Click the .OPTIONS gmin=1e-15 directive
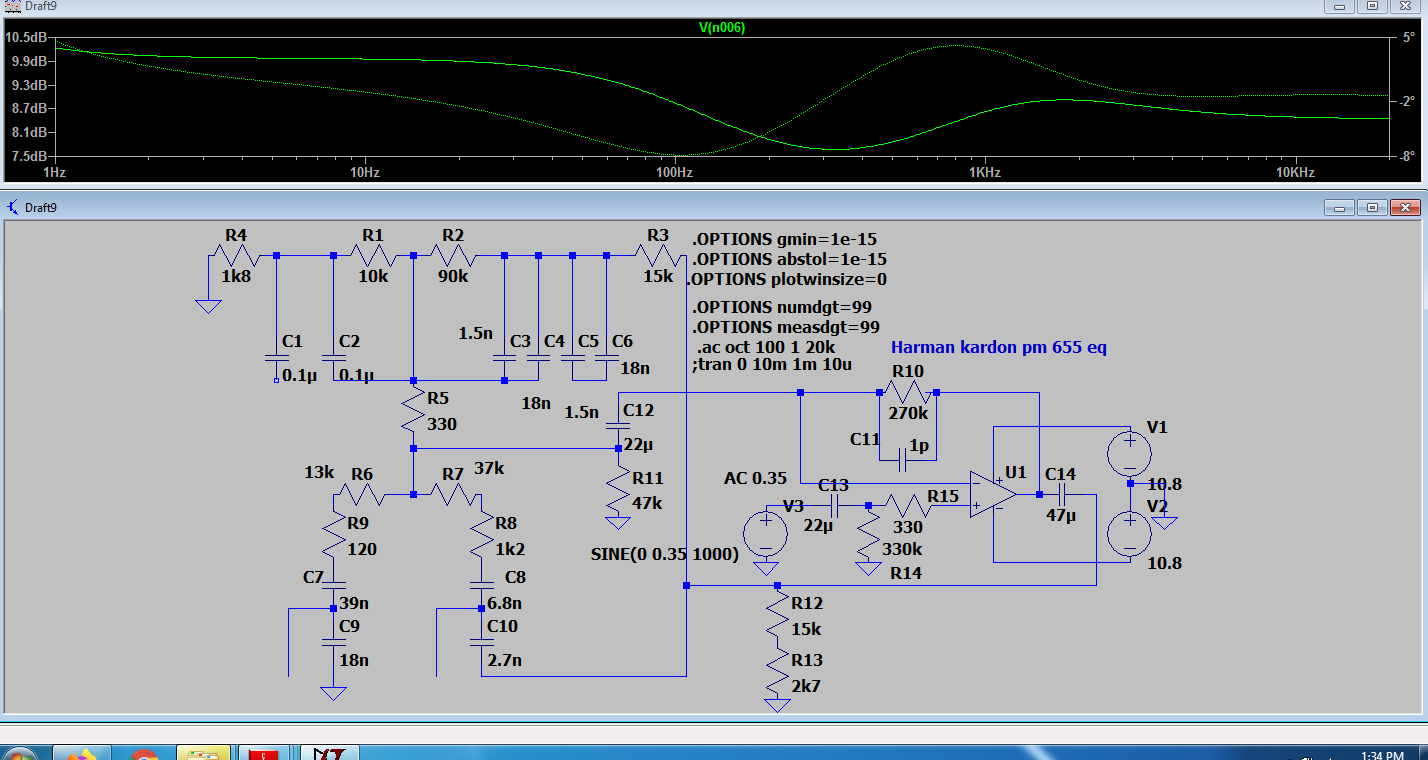This screenshot has width=1428, height=760. (784, 239)
